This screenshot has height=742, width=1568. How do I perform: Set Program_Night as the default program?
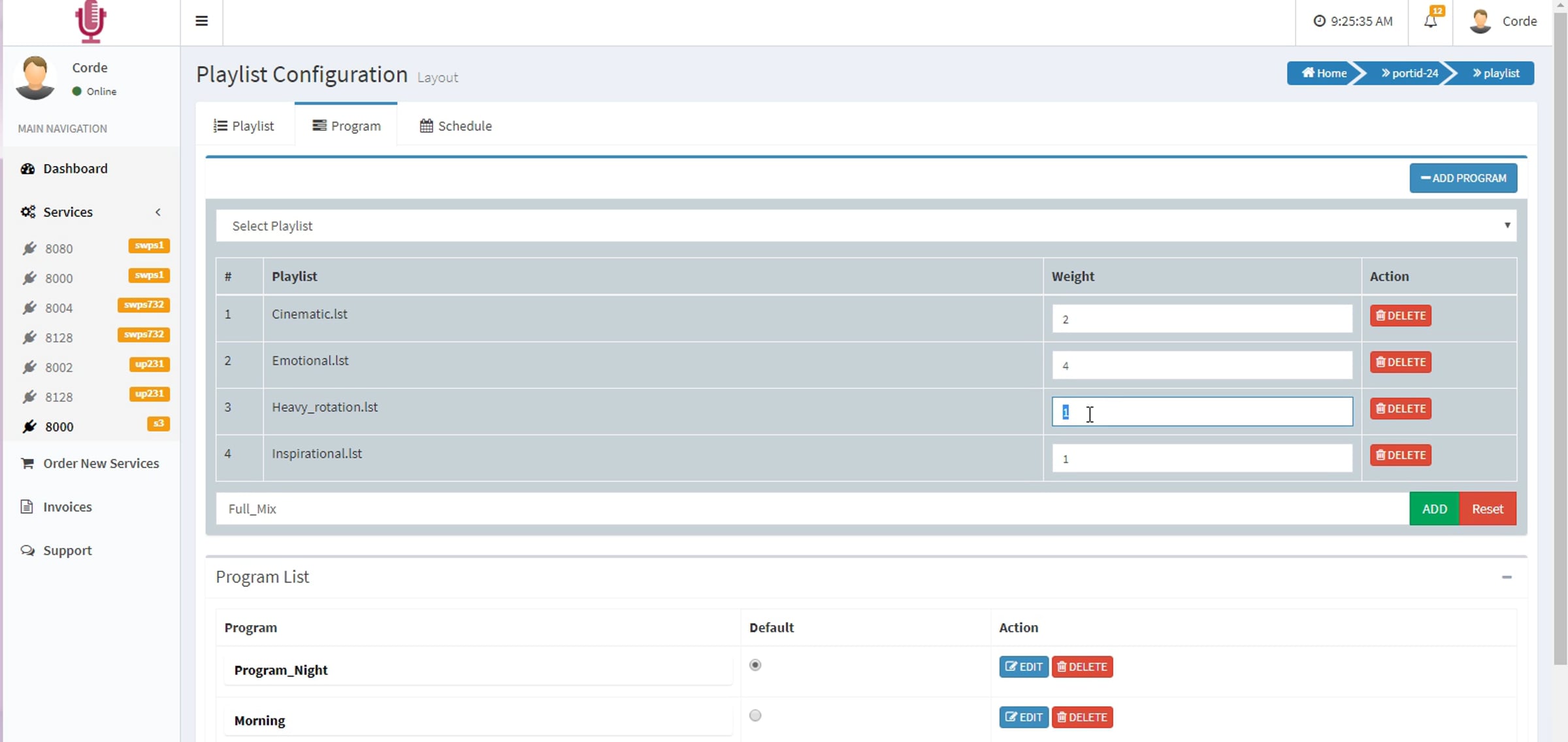tap(755, 665)
